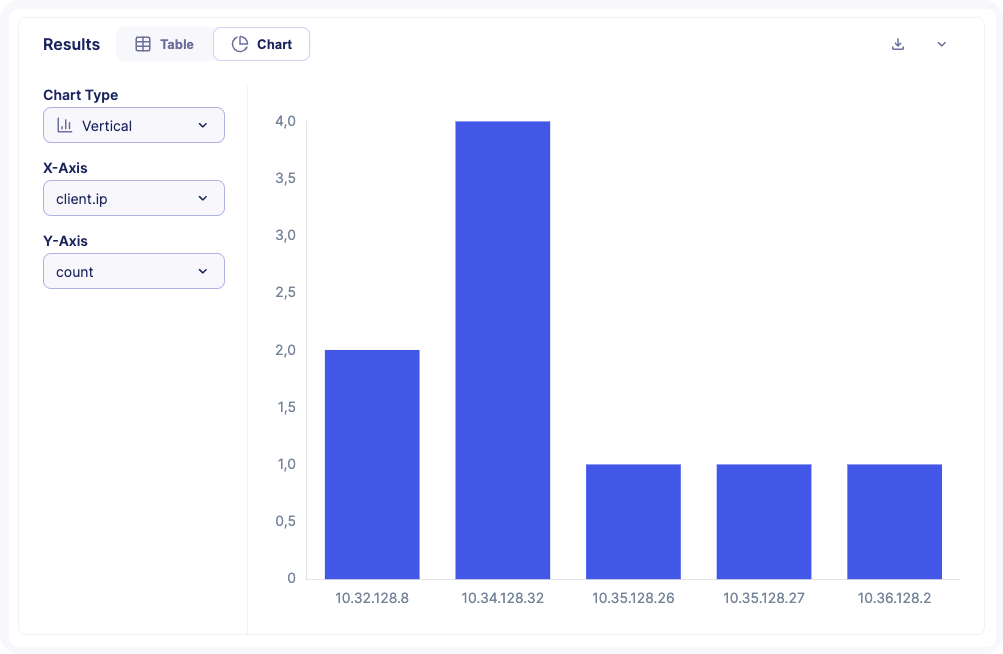Select the 10.36.128.2 bar
1003x654 pixels.
point(894,521)
